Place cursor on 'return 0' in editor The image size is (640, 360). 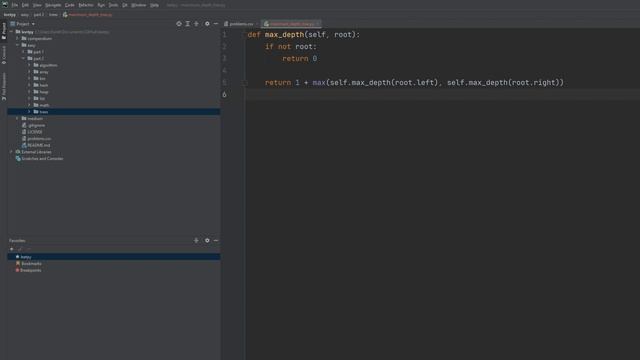(299, 59)
